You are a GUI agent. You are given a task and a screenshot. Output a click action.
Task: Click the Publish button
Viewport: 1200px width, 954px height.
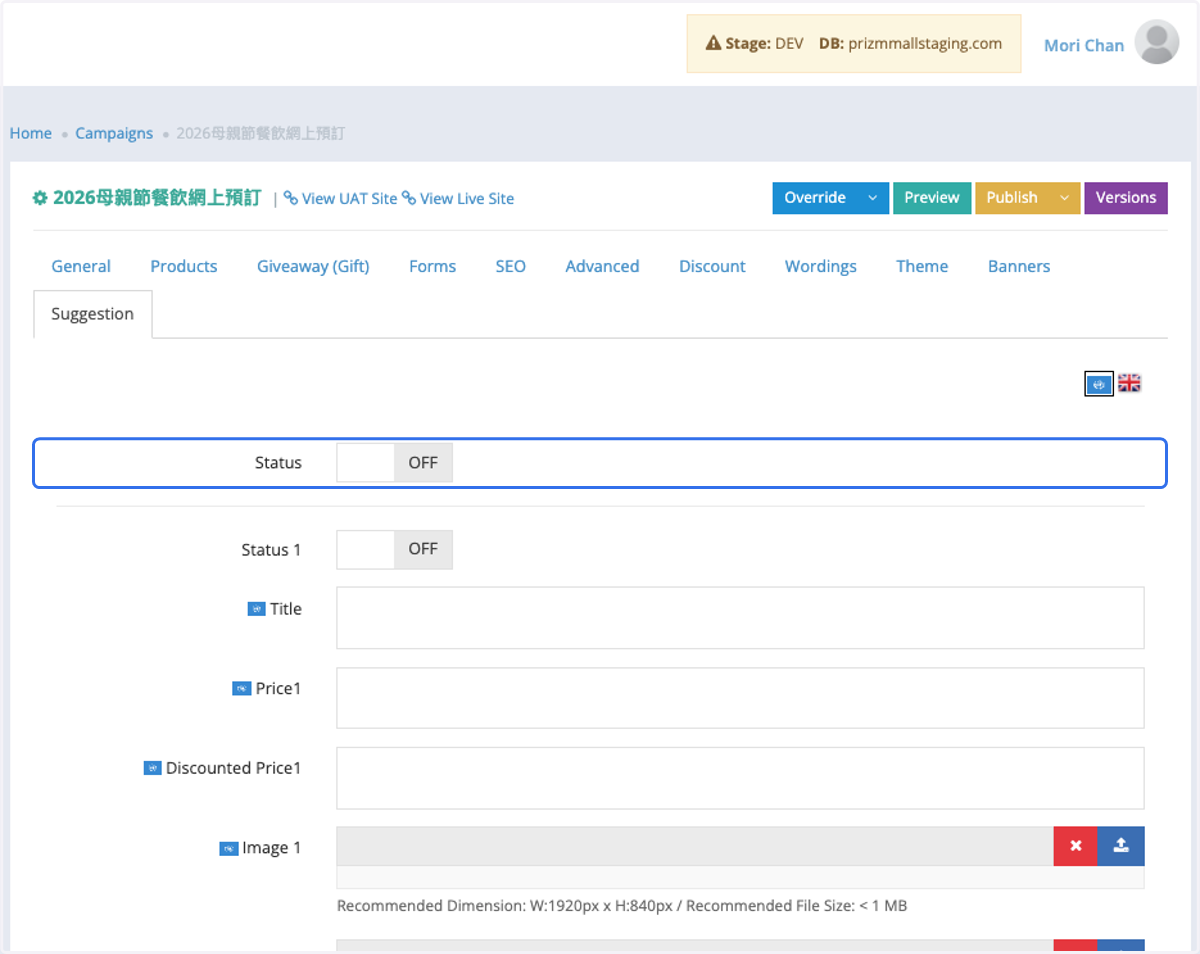point(1012,198)
